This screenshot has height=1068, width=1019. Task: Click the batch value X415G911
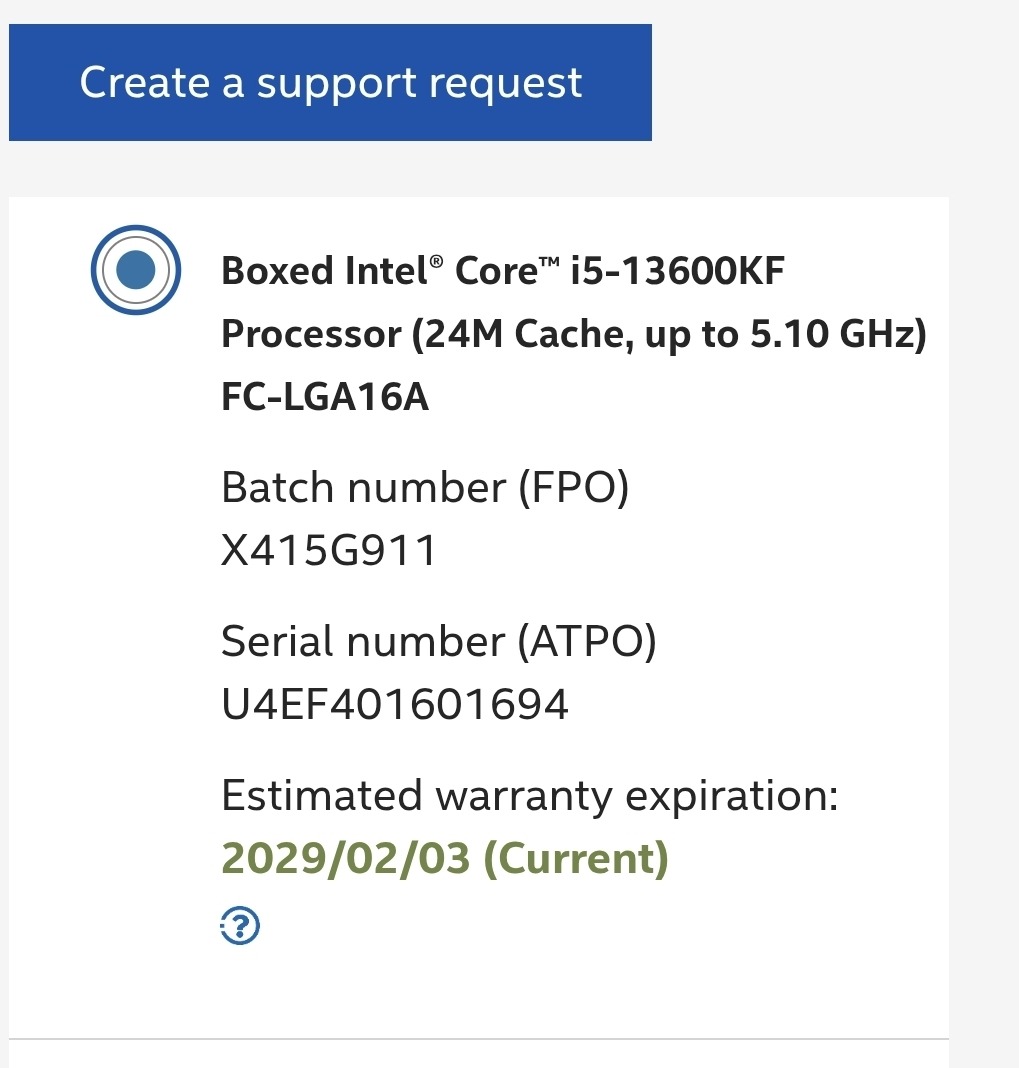pyautogui.click(x=329, y=551)
